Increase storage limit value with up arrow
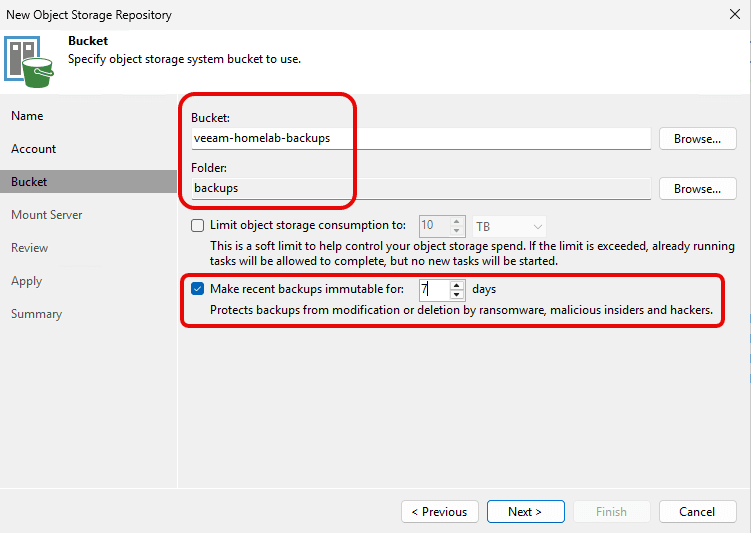This screenshot has width=751, height=533. tap(457, 221)
